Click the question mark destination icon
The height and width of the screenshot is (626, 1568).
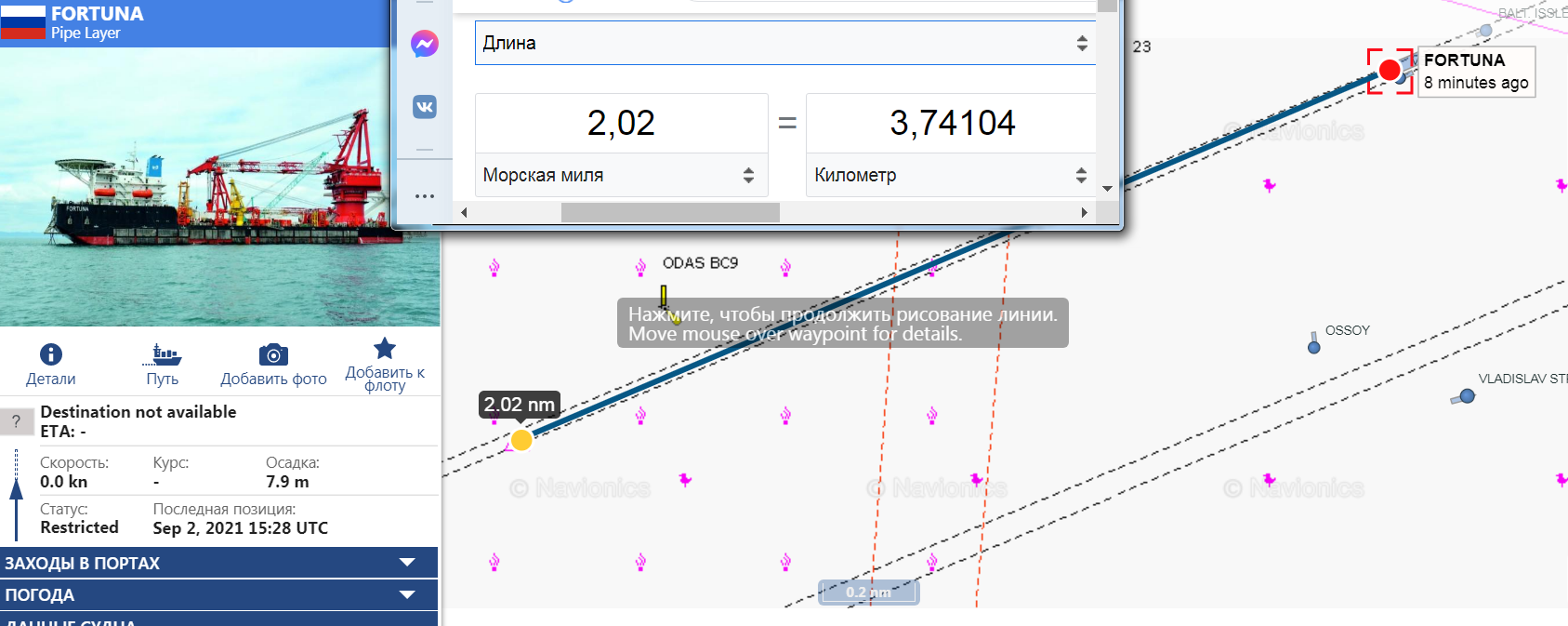pyautogui.click(x=16, y=421)
